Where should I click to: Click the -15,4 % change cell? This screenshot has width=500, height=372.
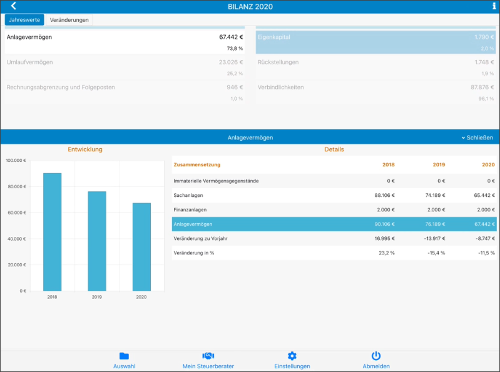pyautogui.click(x=436, y=253)
